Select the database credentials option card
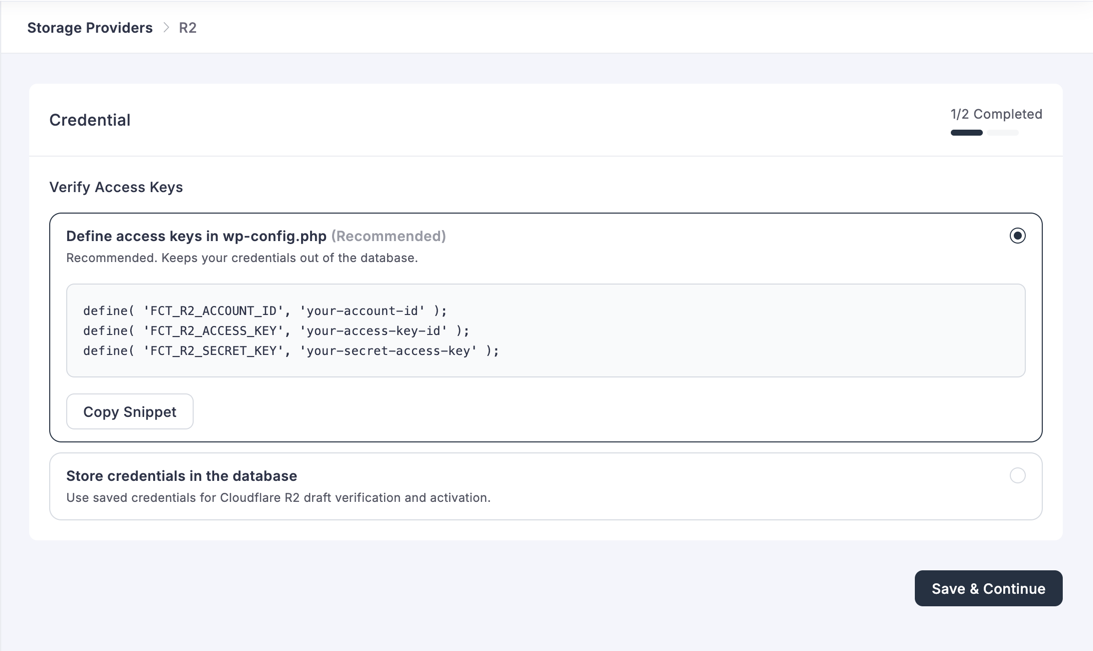1093x651 pixels. tap(546, 486)
